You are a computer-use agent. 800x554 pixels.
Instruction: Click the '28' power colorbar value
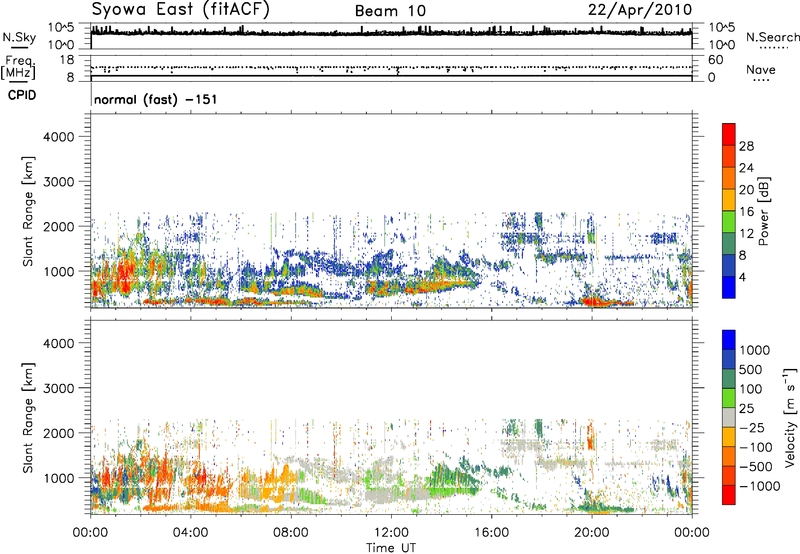tap(746, 146)
